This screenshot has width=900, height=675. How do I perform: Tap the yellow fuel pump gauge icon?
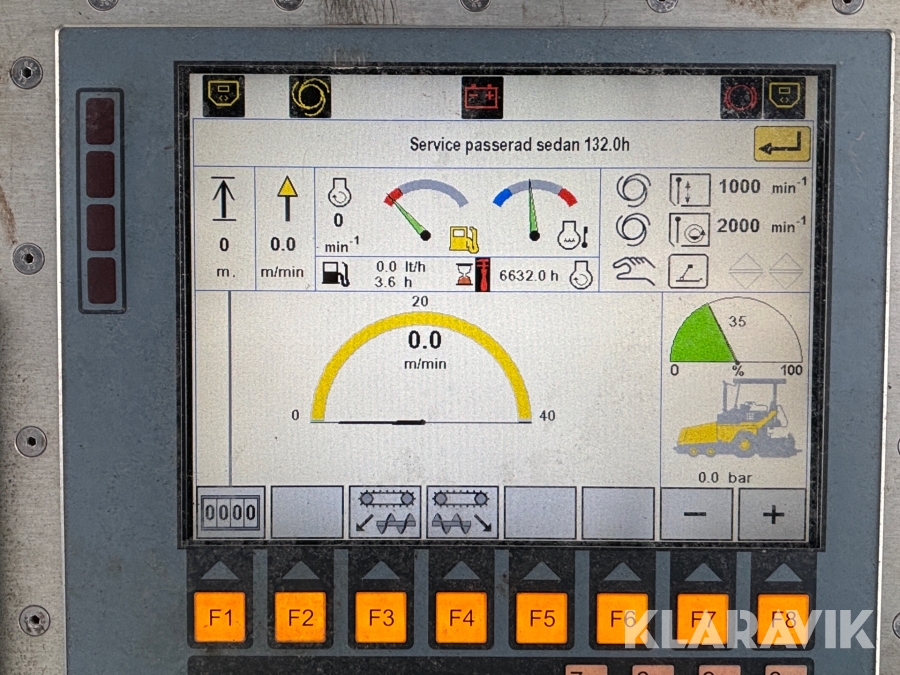tap(463, 238)
